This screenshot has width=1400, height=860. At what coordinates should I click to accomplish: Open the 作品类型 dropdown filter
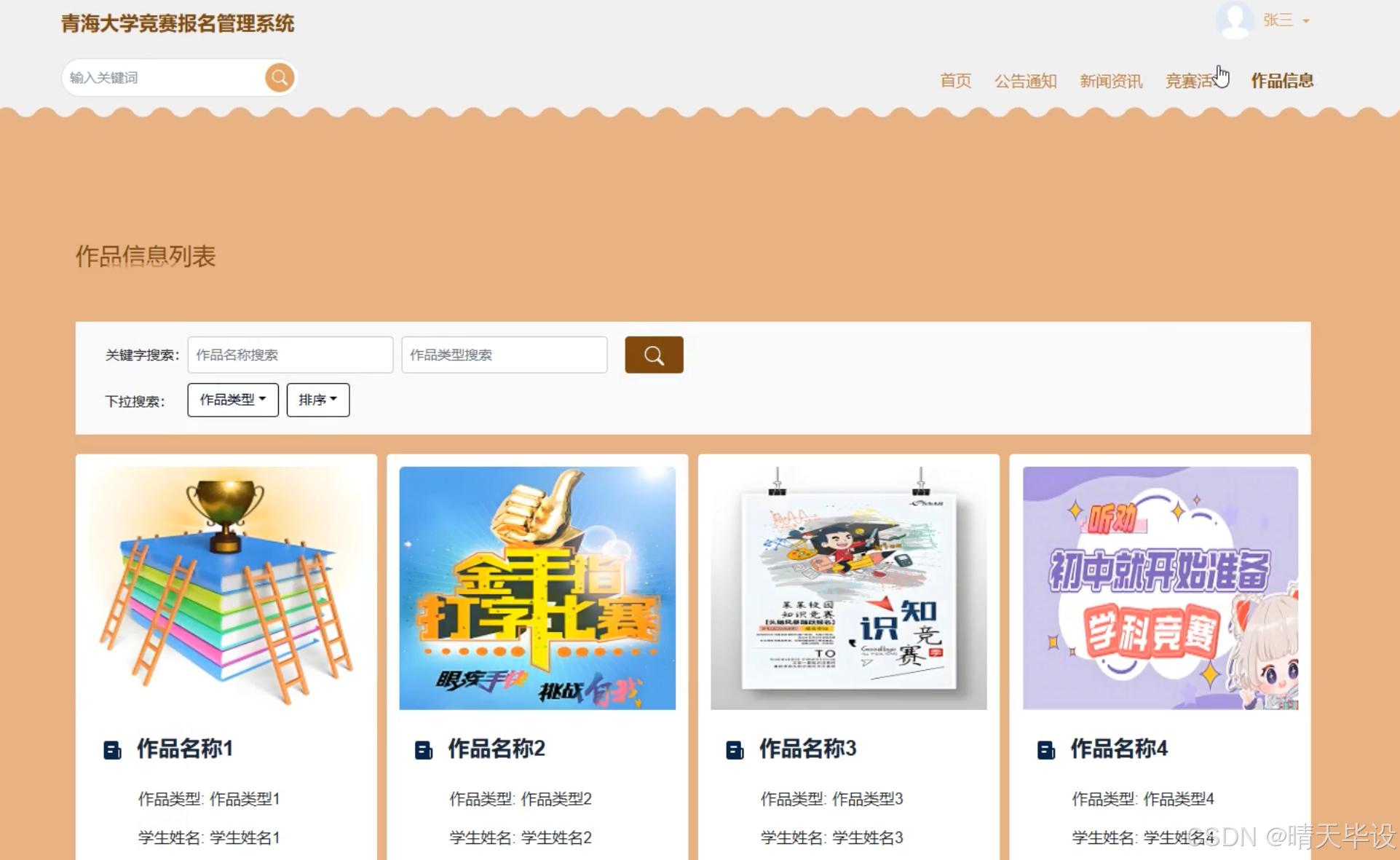tap(233, 400)
